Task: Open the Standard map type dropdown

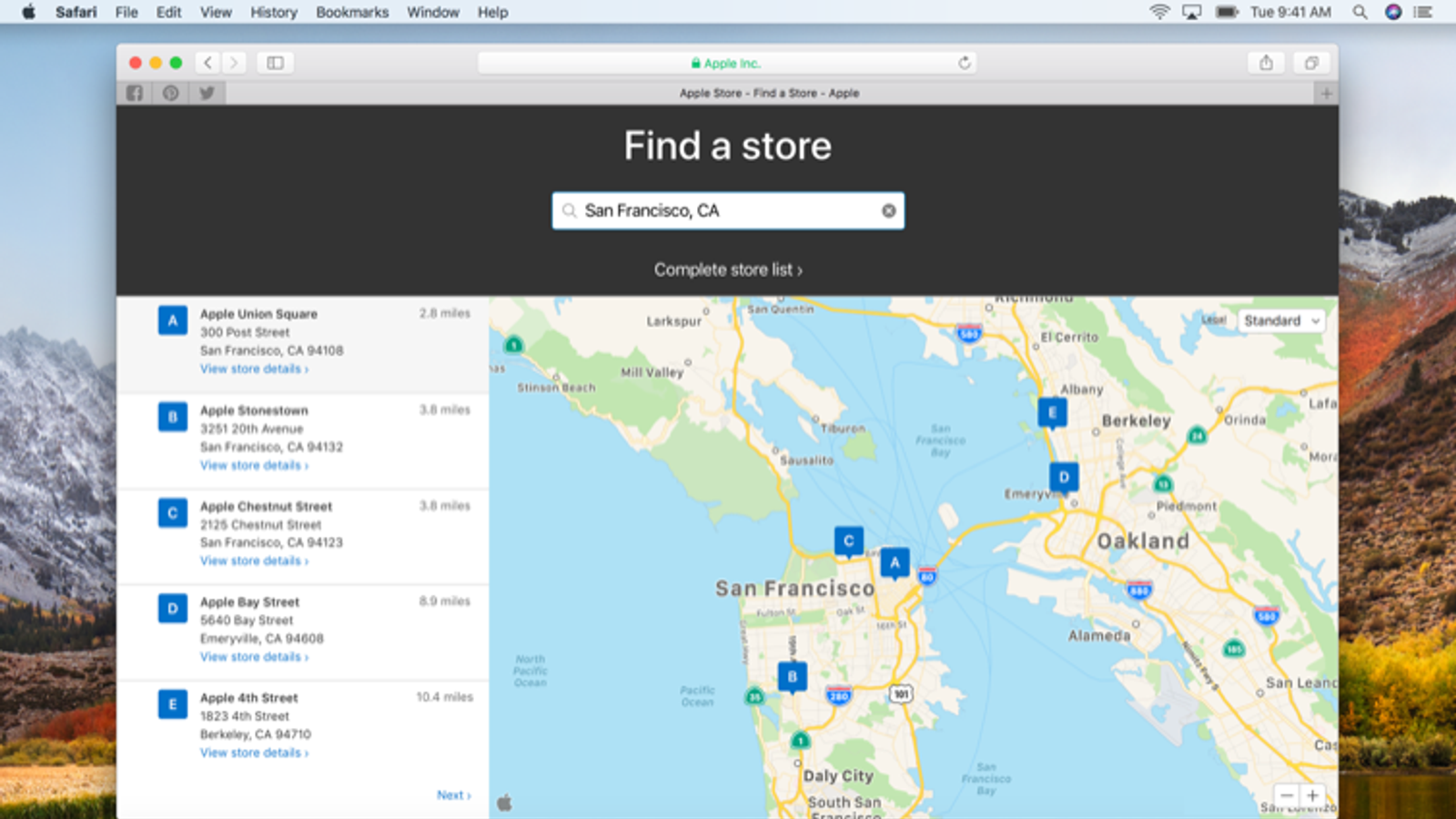Action: [x=1281, y=321]
